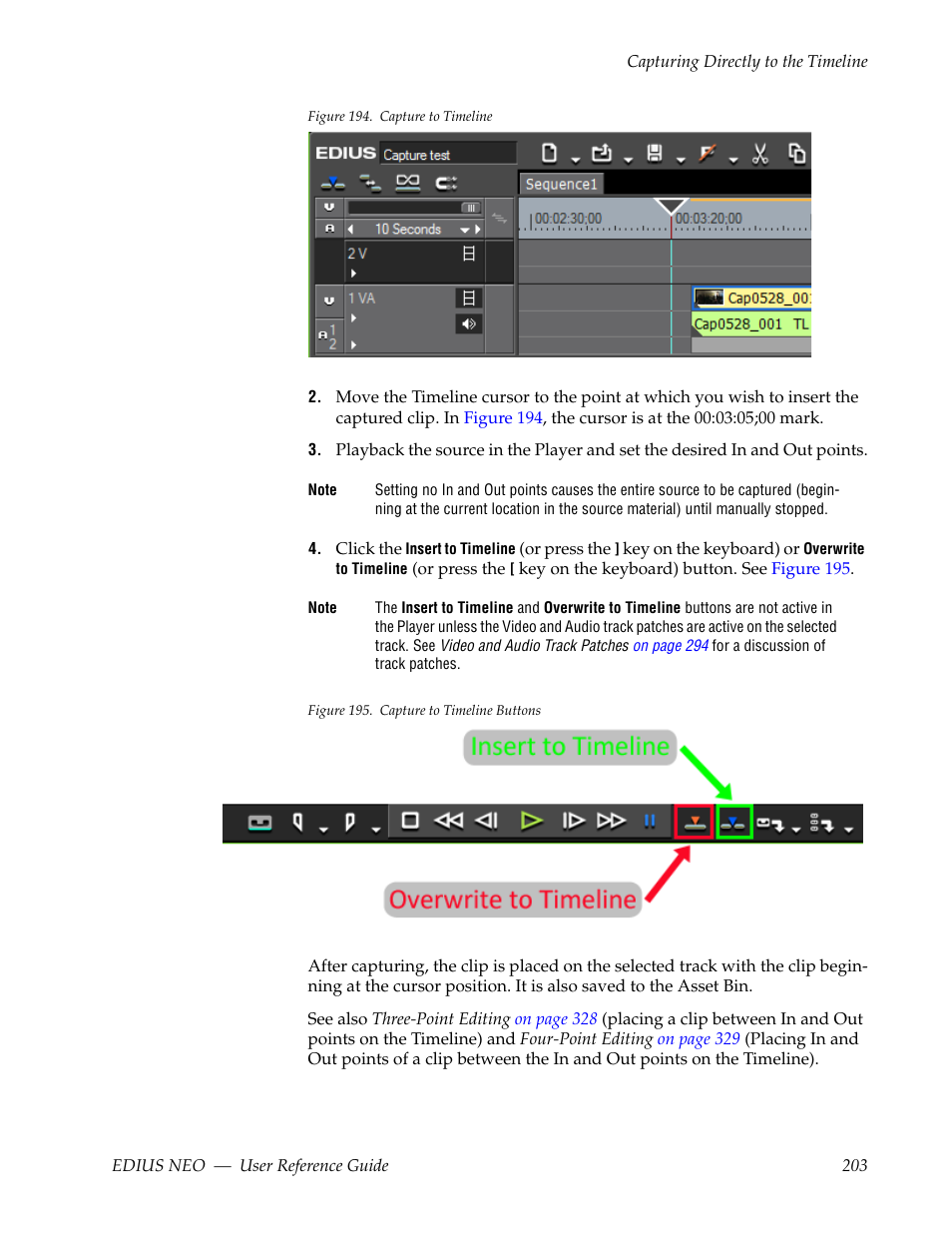Expand the Open Project dropdown arrow
952x1233 pixels.
[x=628, y=160]
